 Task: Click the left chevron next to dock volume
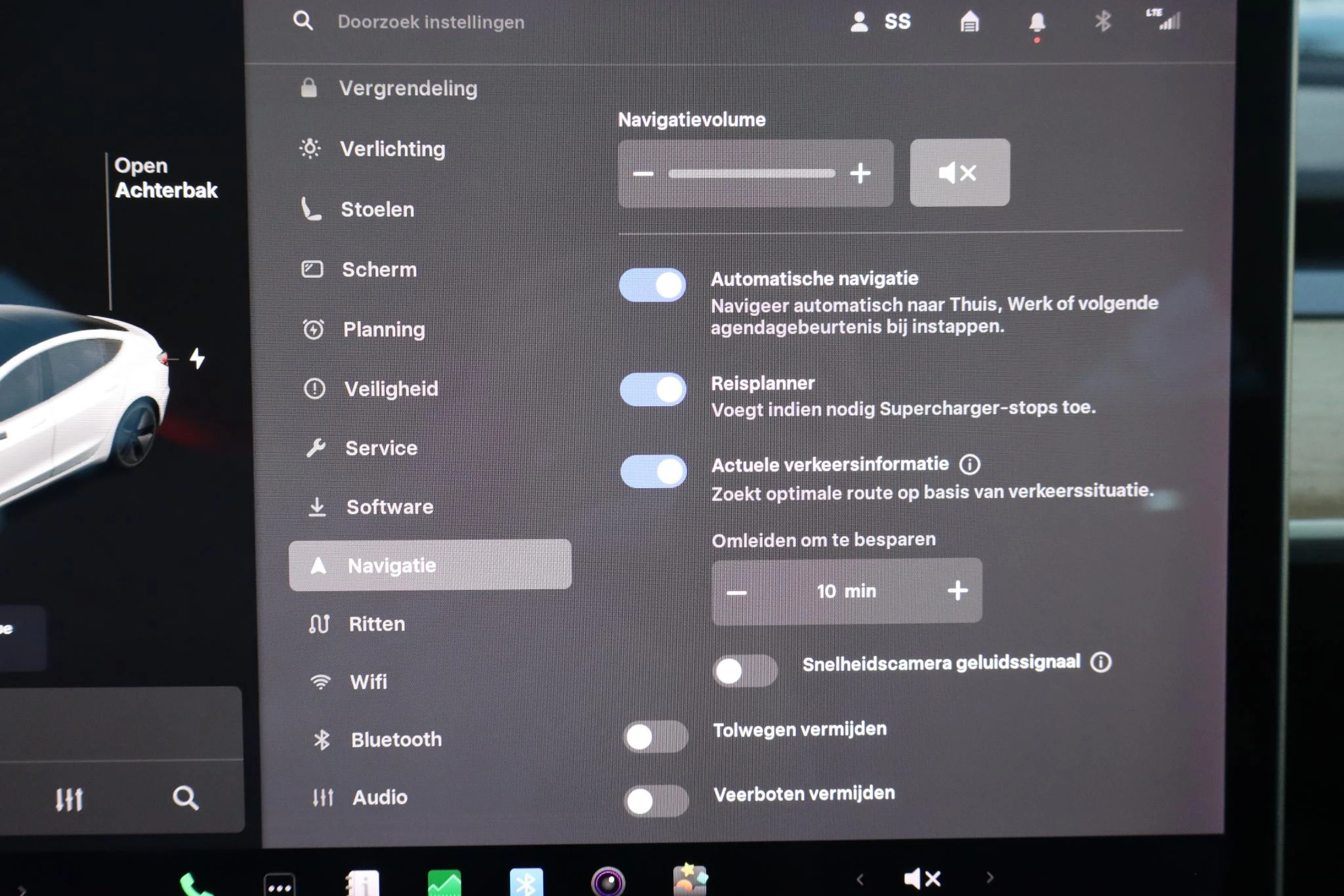point(860,878)
